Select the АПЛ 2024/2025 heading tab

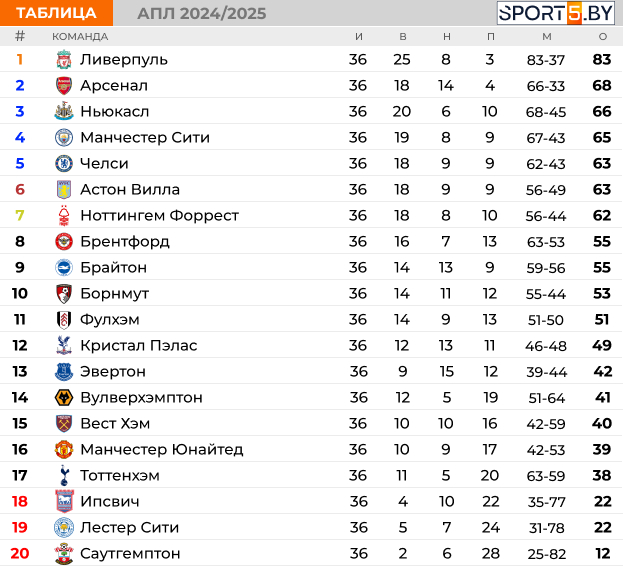(x=201, y=14)
